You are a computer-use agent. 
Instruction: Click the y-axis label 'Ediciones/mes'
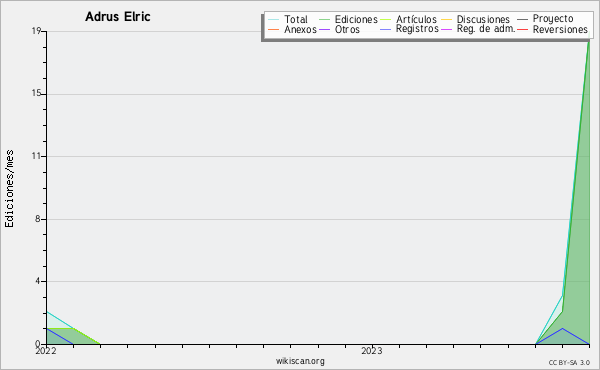[9, 189]
